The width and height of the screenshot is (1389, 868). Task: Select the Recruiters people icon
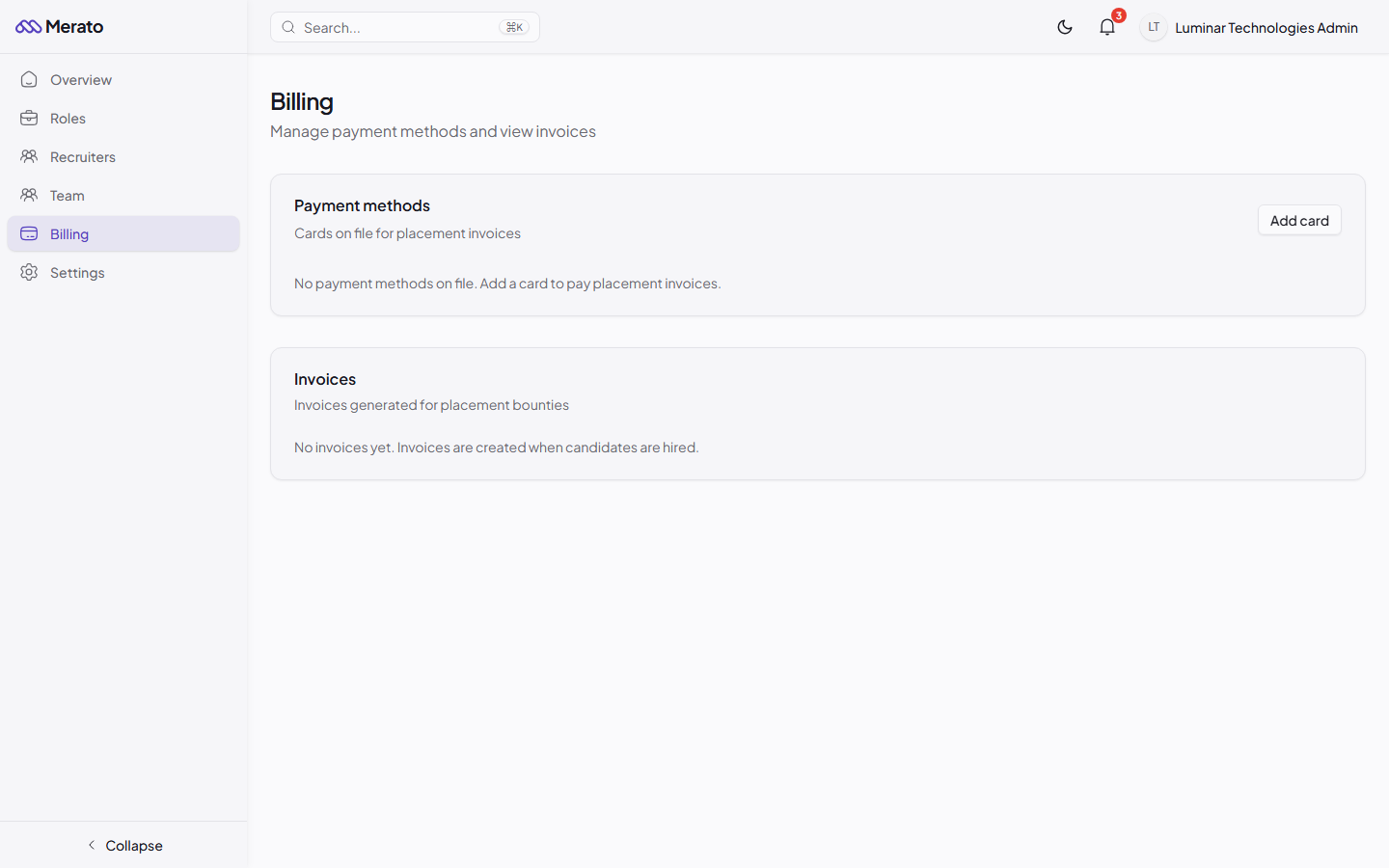pos(29,156)
